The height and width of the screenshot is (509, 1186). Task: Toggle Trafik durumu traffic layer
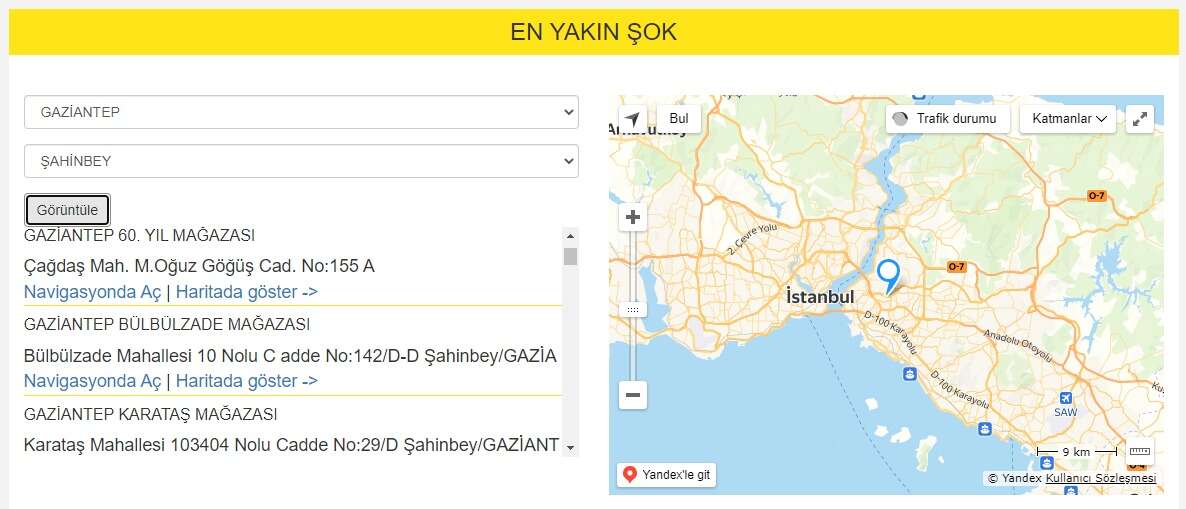tap(948, 119)
